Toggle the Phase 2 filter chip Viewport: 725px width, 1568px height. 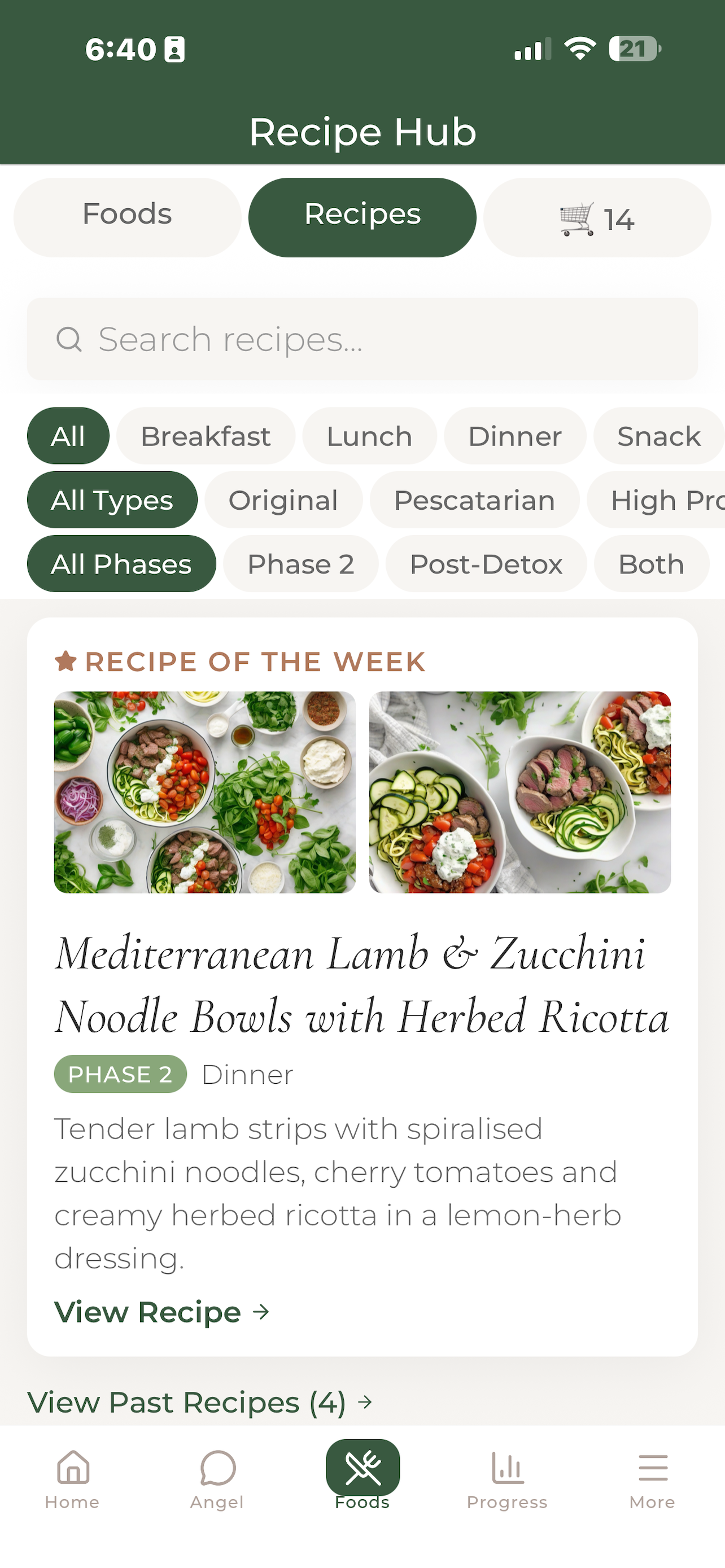(301, 564)
